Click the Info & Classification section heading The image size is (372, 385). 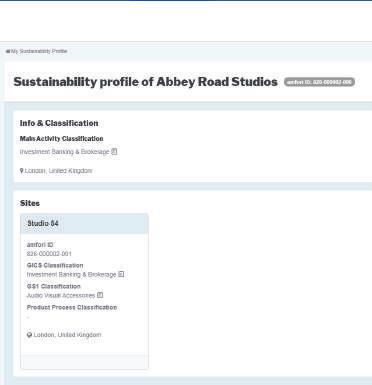click(x=59, y=123)
